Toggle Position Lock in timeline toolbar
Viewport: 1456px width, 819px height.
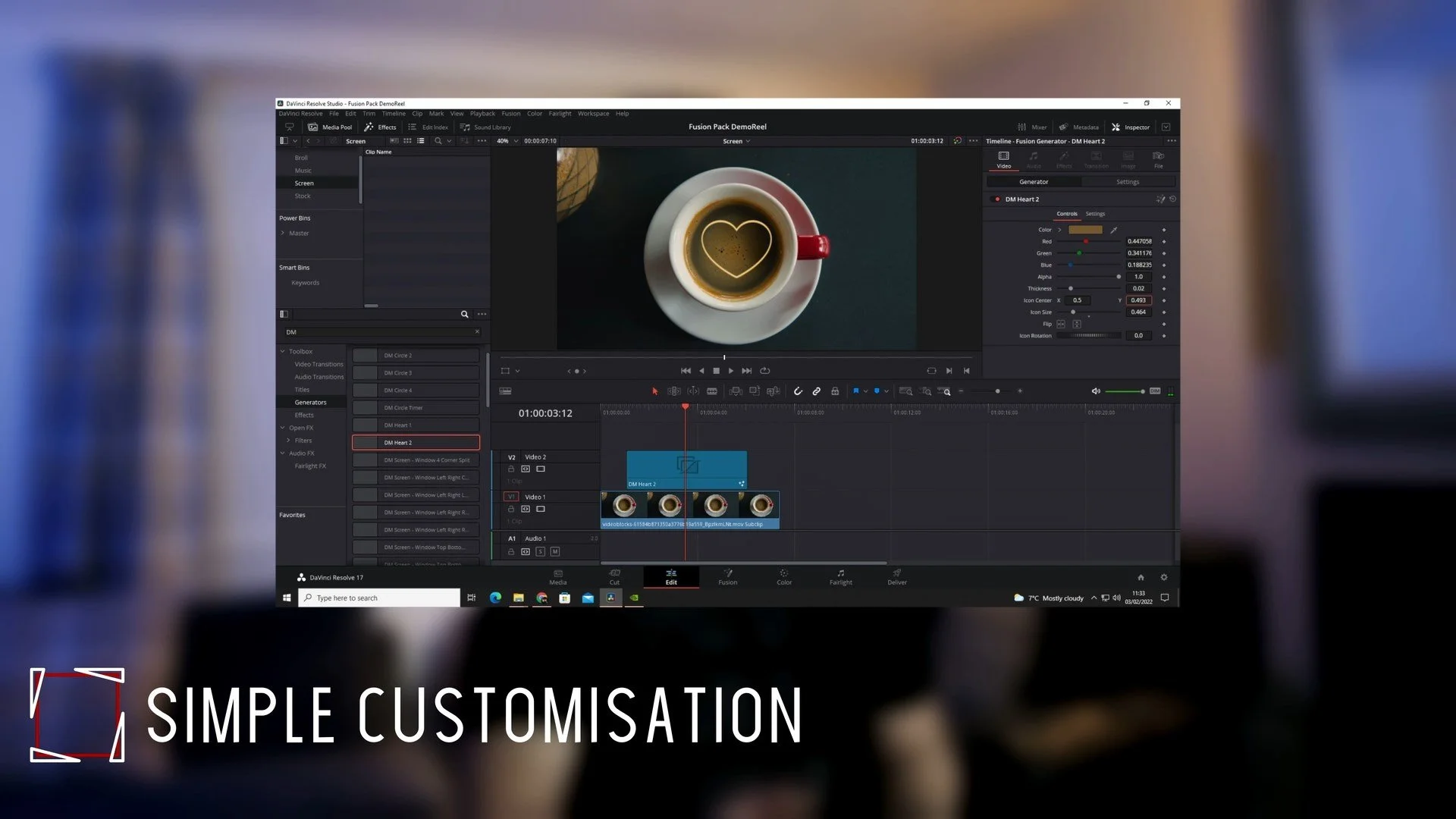835,391
